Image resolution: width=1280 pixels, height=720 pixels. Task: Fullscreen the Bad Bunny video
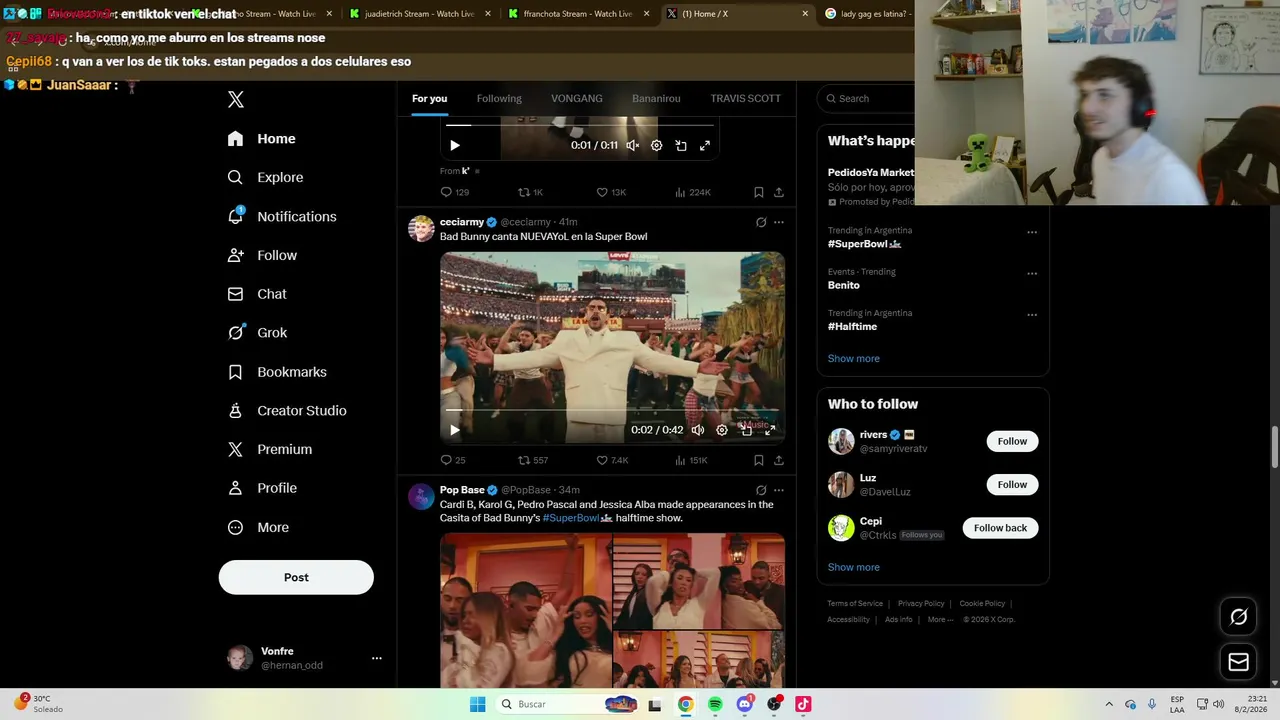pyautogui.click(x=770, y=430)
